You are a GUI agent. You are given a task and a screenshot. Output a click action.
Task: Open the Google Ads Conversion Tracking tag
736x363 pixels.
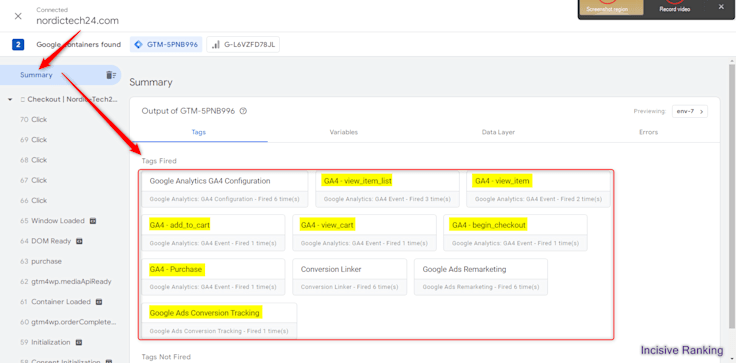(219, 321)
